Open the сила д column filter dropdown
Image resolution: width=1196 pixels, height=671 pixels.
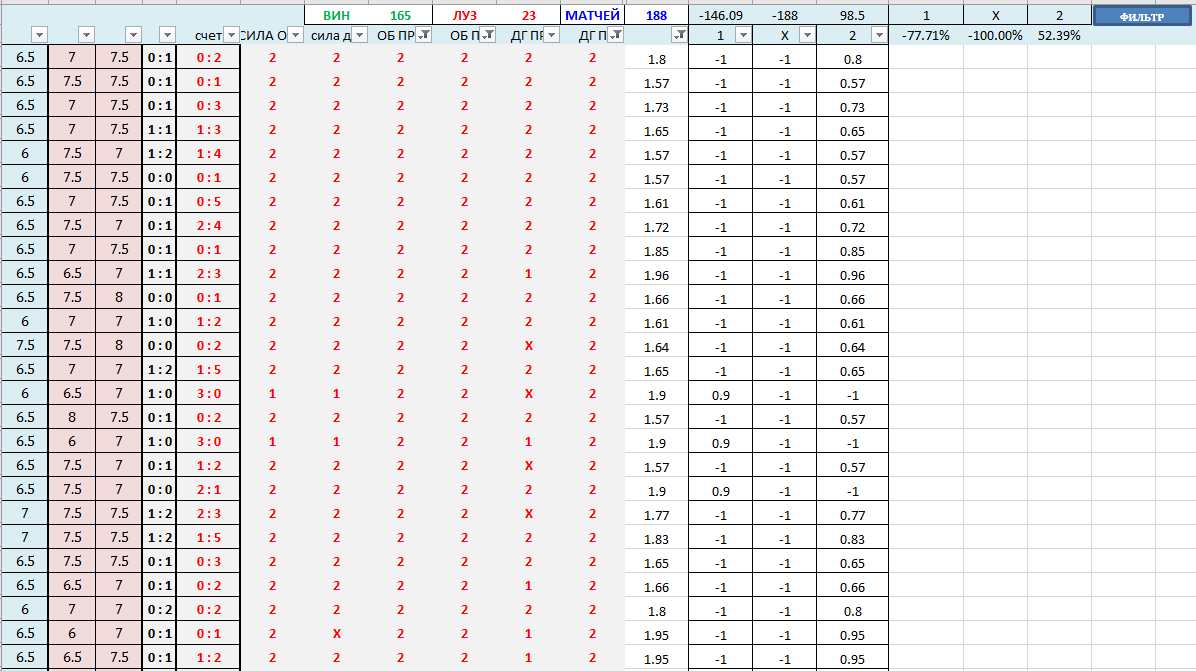pyautogui.click(x=359, y=35)
